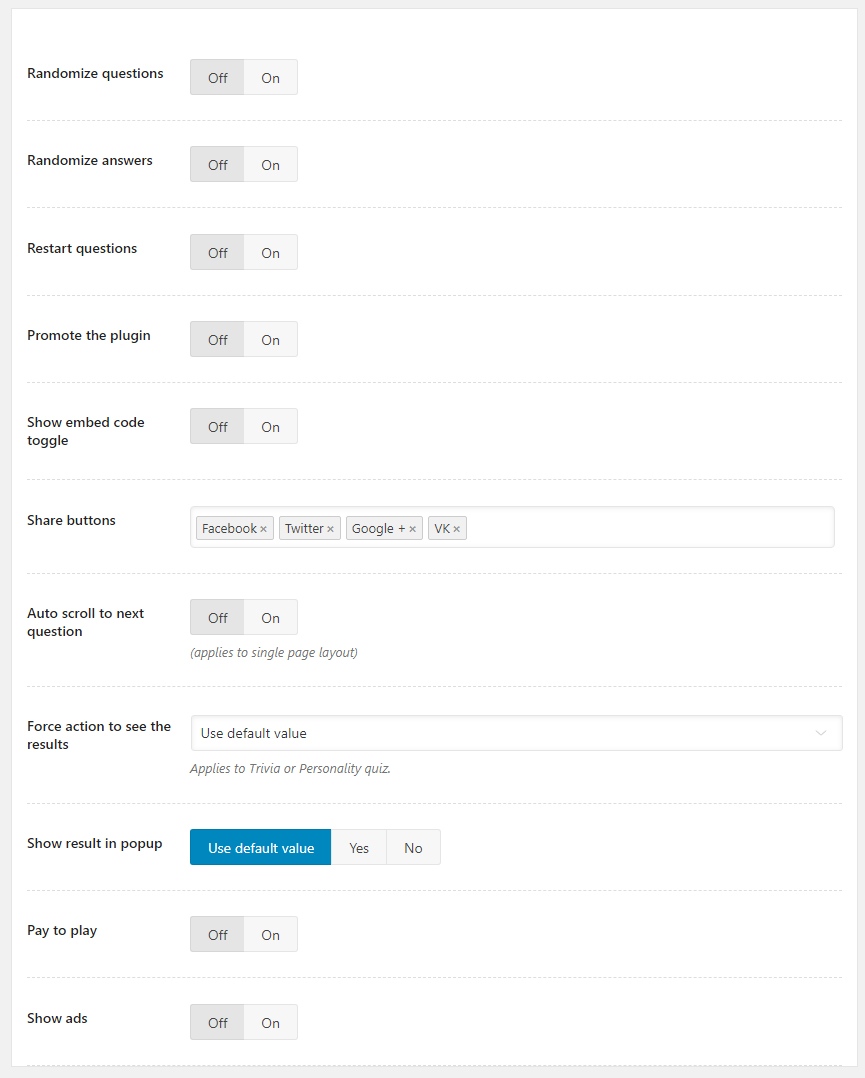Select No for Show result in popup
This screenshot has height=1078, width=865.
pos(413,848)
